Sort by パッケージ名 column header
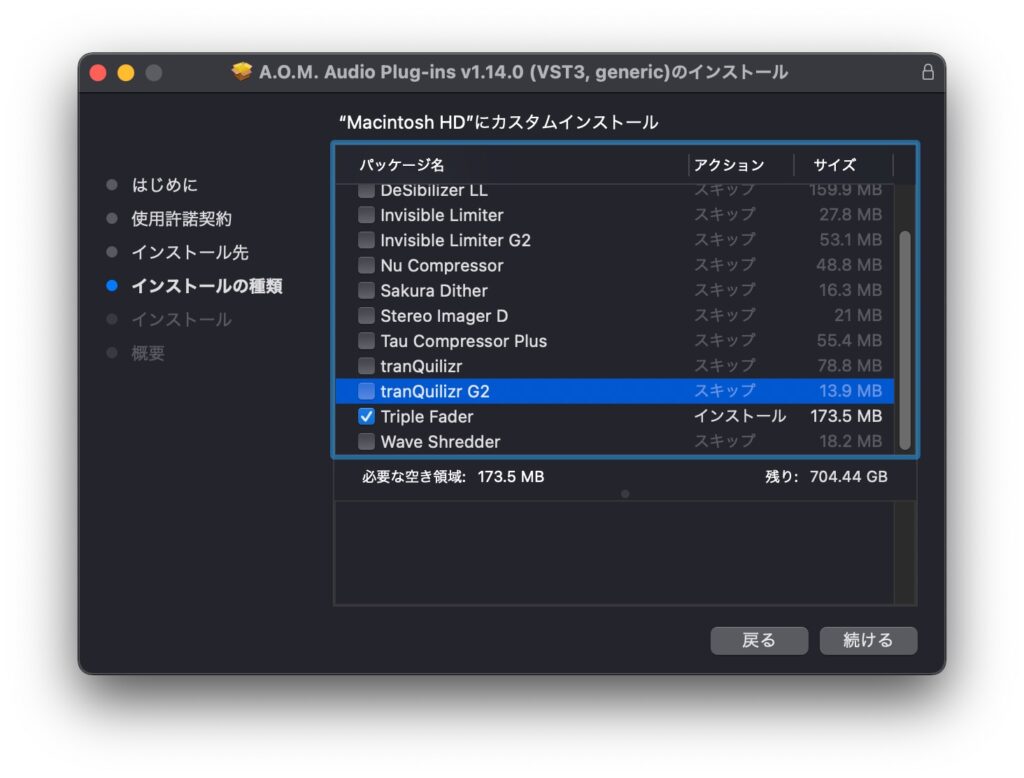Image resolution: width=1024 pixels, height=778 pixels. coord(402,165)
